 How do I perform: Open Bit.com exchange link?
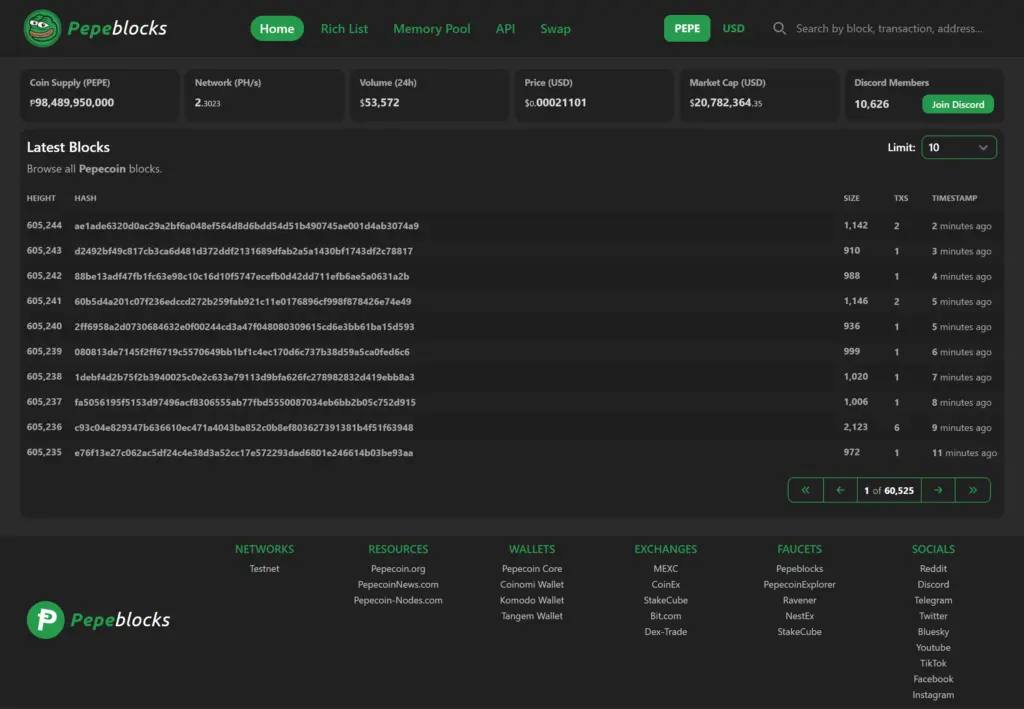(665, 616)
